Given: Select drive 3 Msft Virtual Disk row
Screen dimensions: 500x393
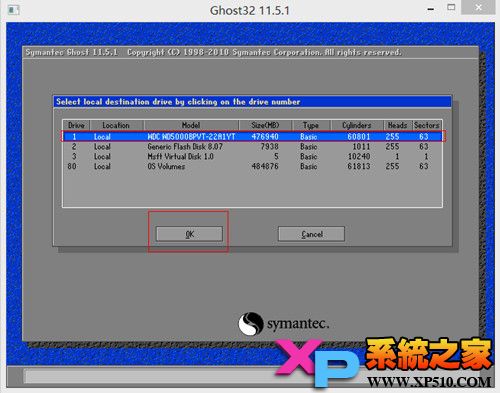Looking at the screenshot, I should point(253,156).
